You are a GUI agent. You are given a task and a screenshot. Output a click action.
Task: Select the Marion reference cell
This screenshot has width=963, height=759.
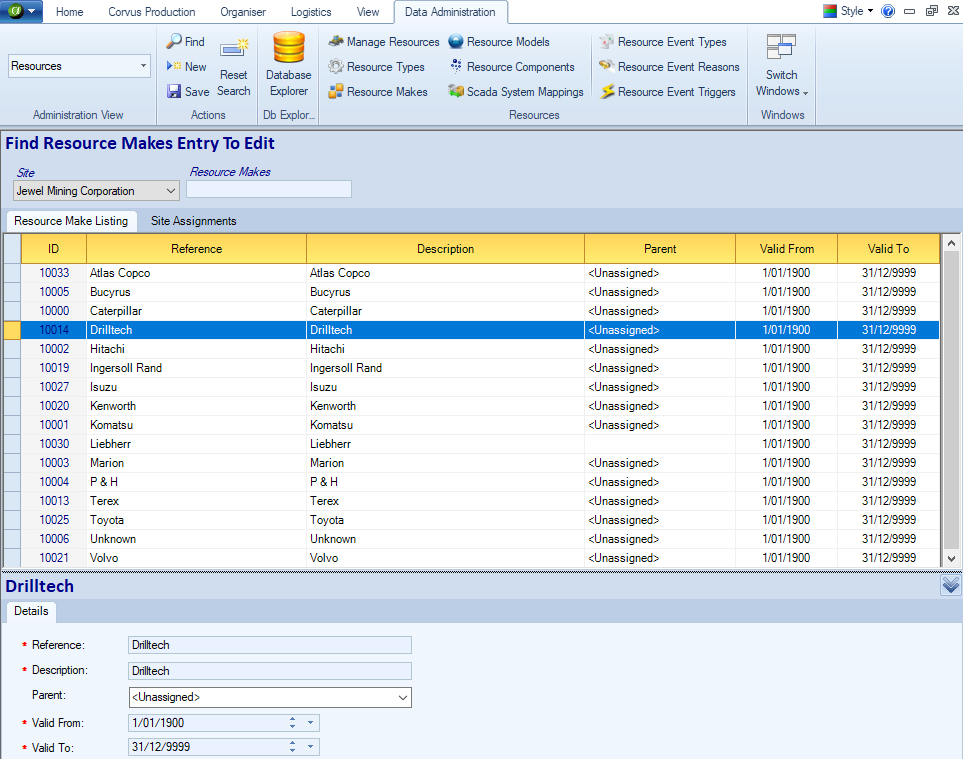[197, 463]
